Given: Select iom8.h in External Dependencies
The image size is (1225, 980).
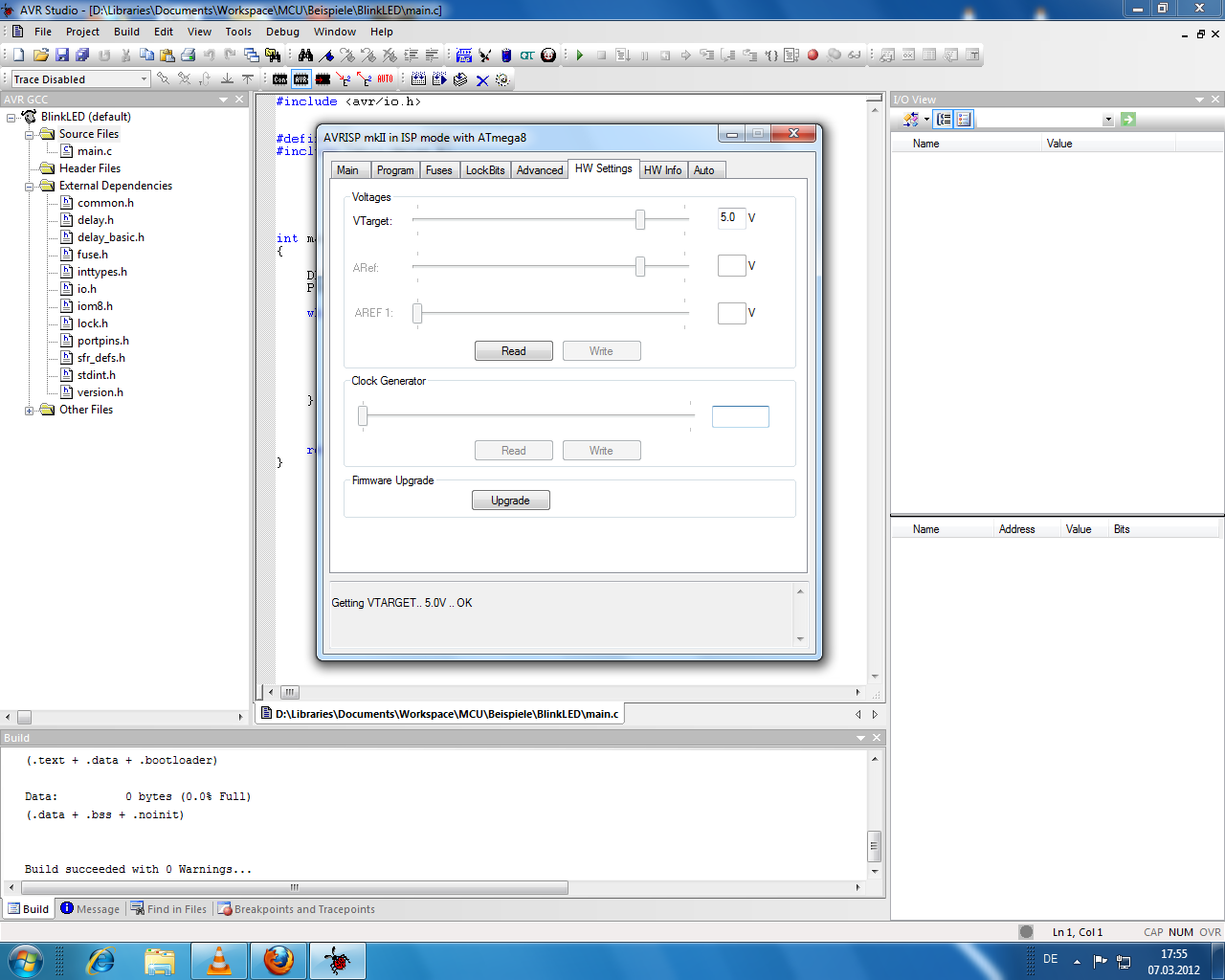Looking at the screenshot, I should click(95, 306).
